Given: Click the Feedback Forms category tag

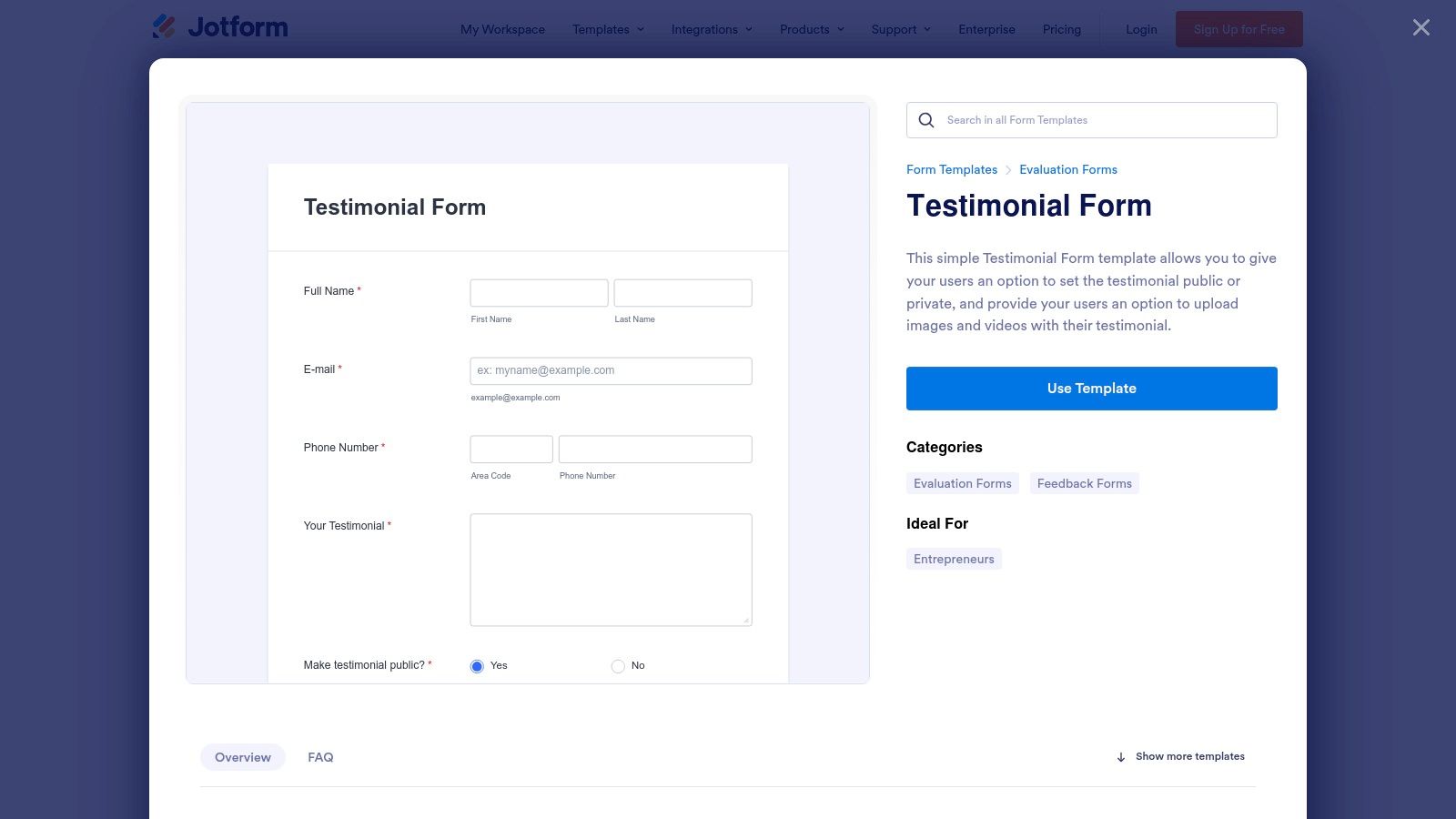Looking at the screenshot, I should (1084, 483).
